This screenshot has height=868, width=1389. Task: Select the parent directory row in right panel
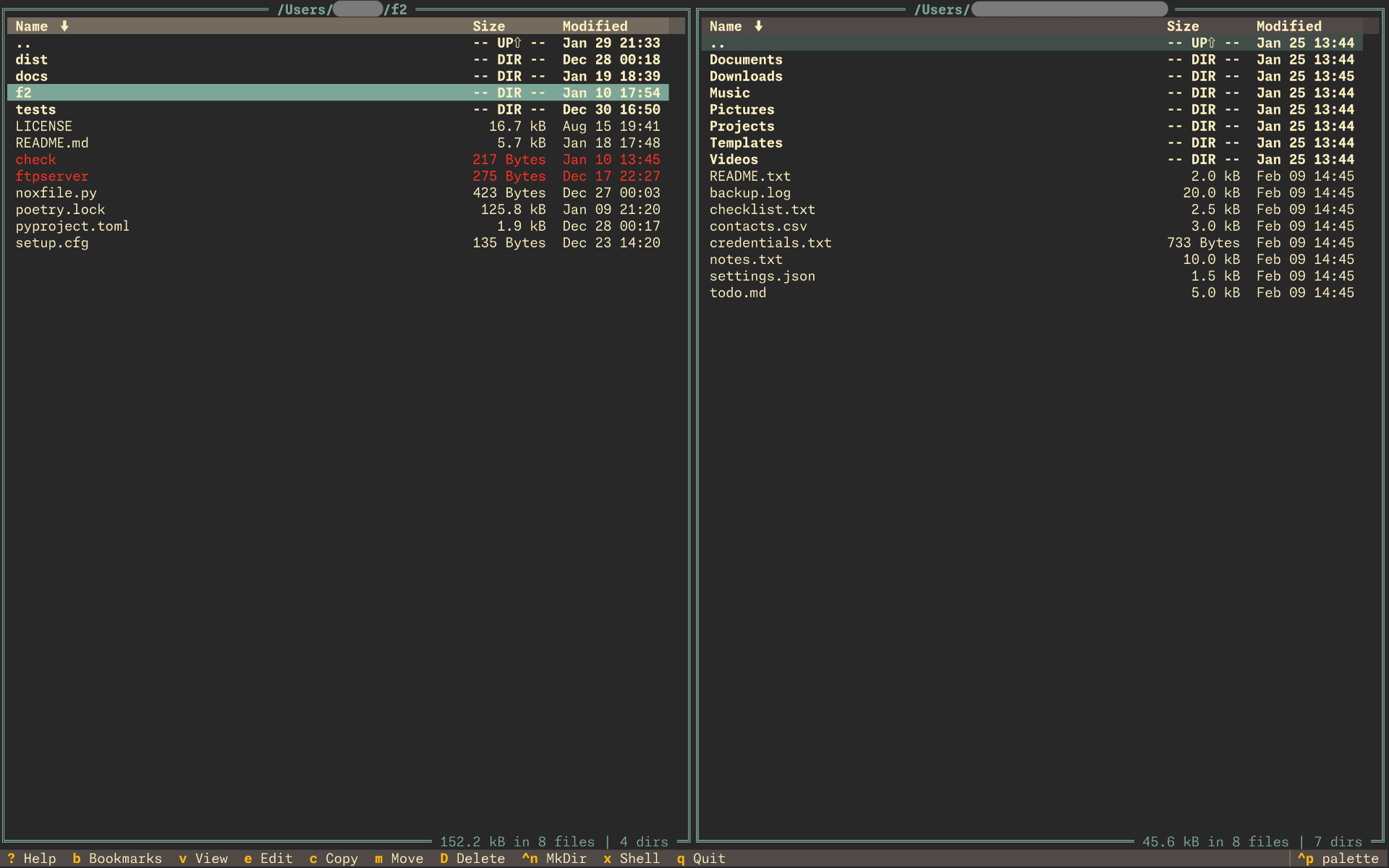[x=1032, y=43]
